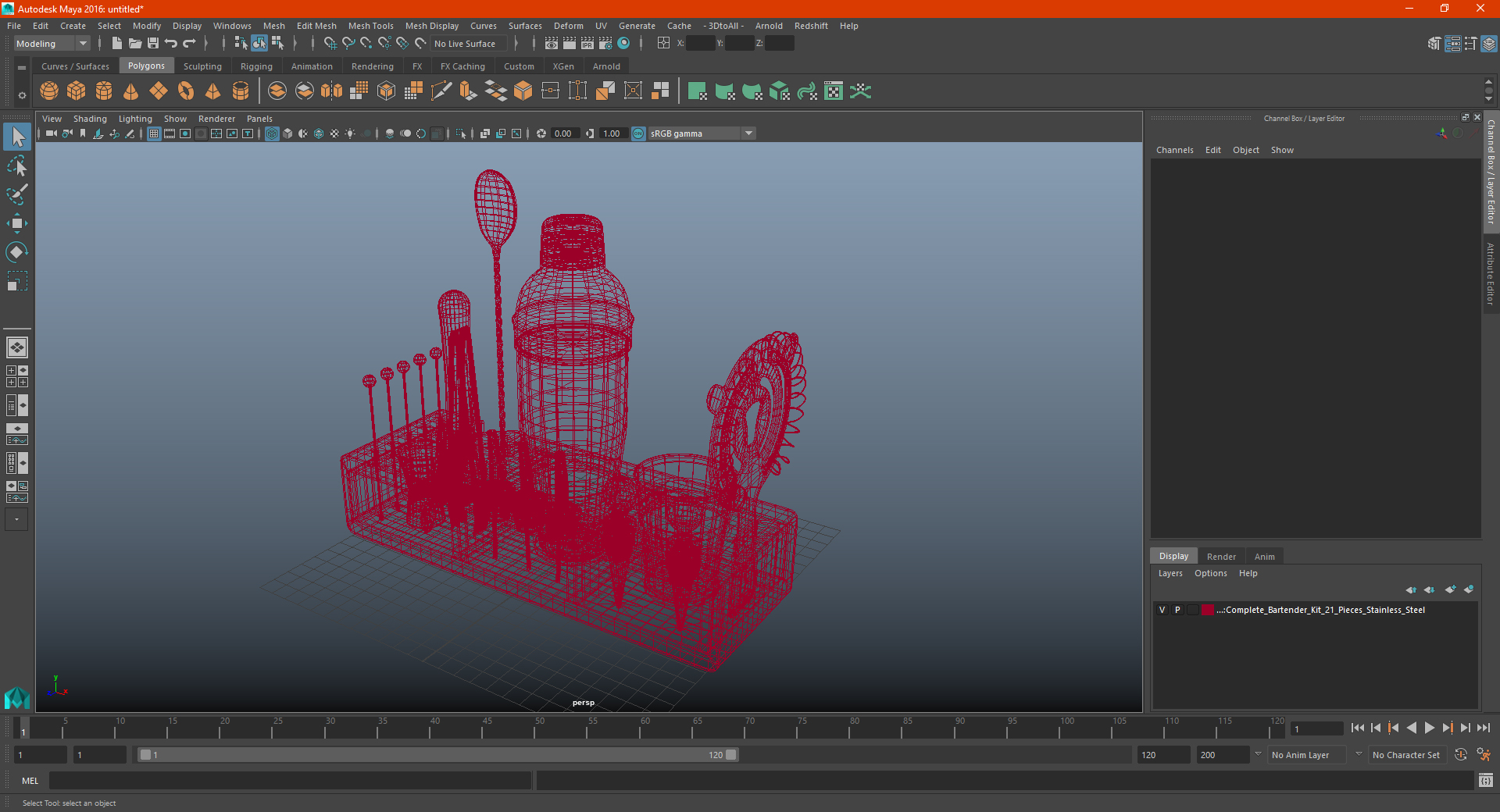Create a polygon plane from the shelf

click(159, 91)
